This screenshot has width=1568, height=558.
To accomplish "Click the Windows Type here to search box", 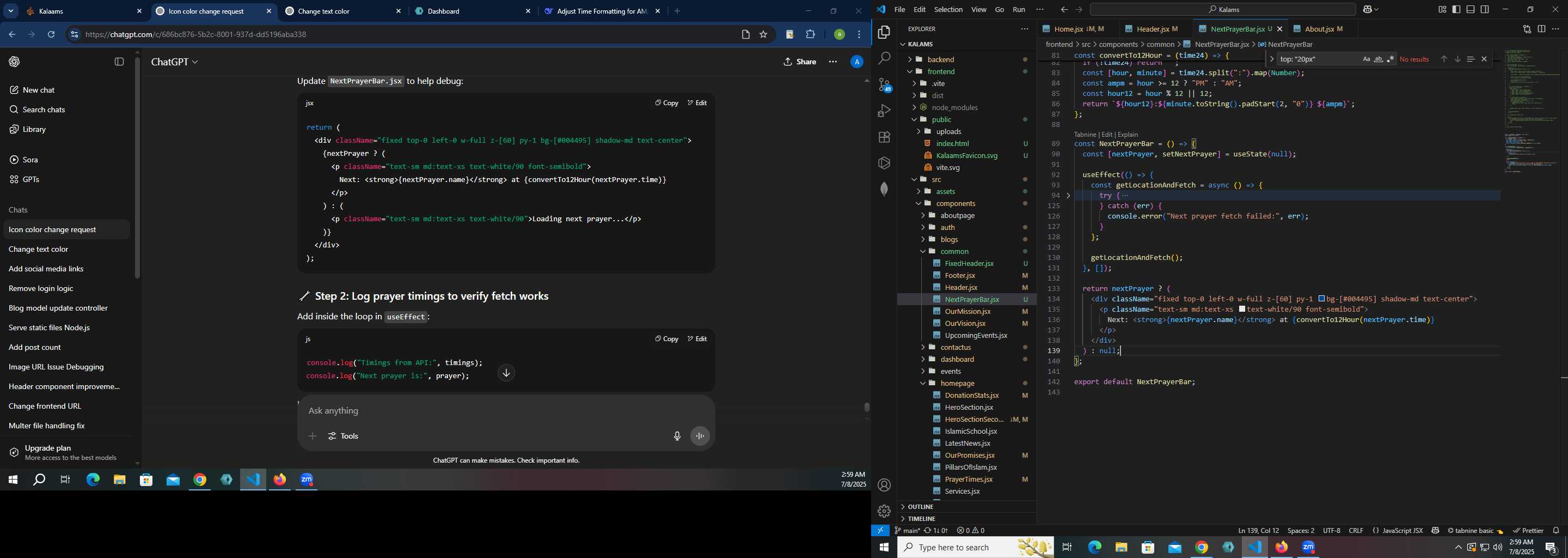I will tap(975, 548).
